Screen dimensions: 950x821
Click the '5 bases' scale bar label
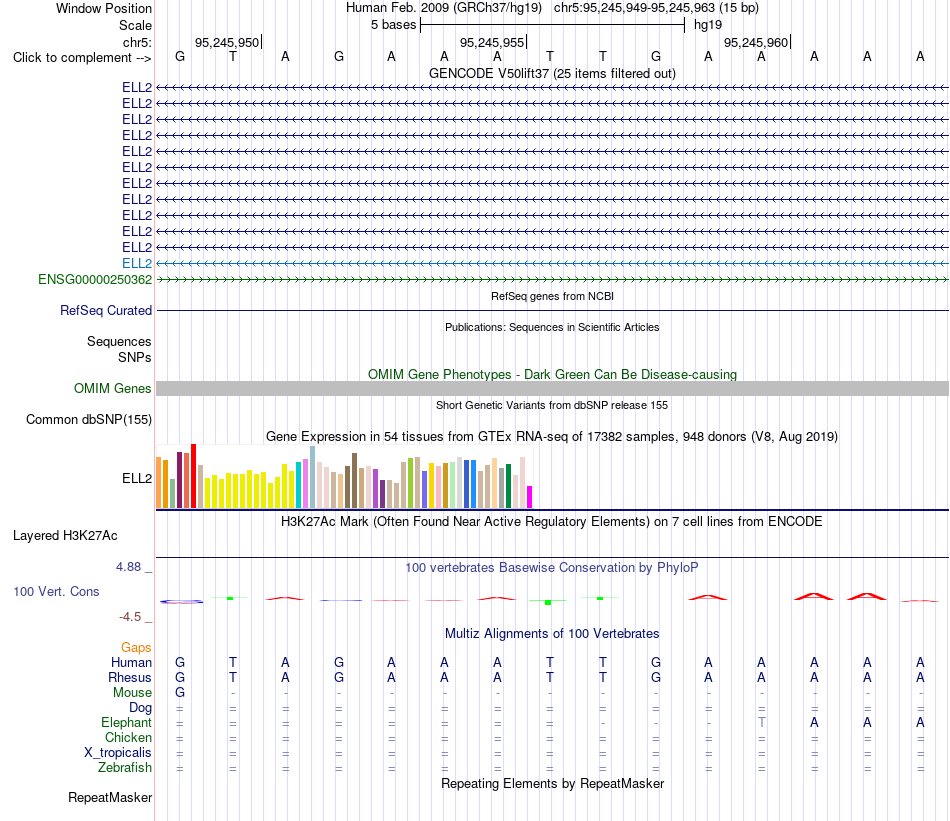[x=393, y=25]
